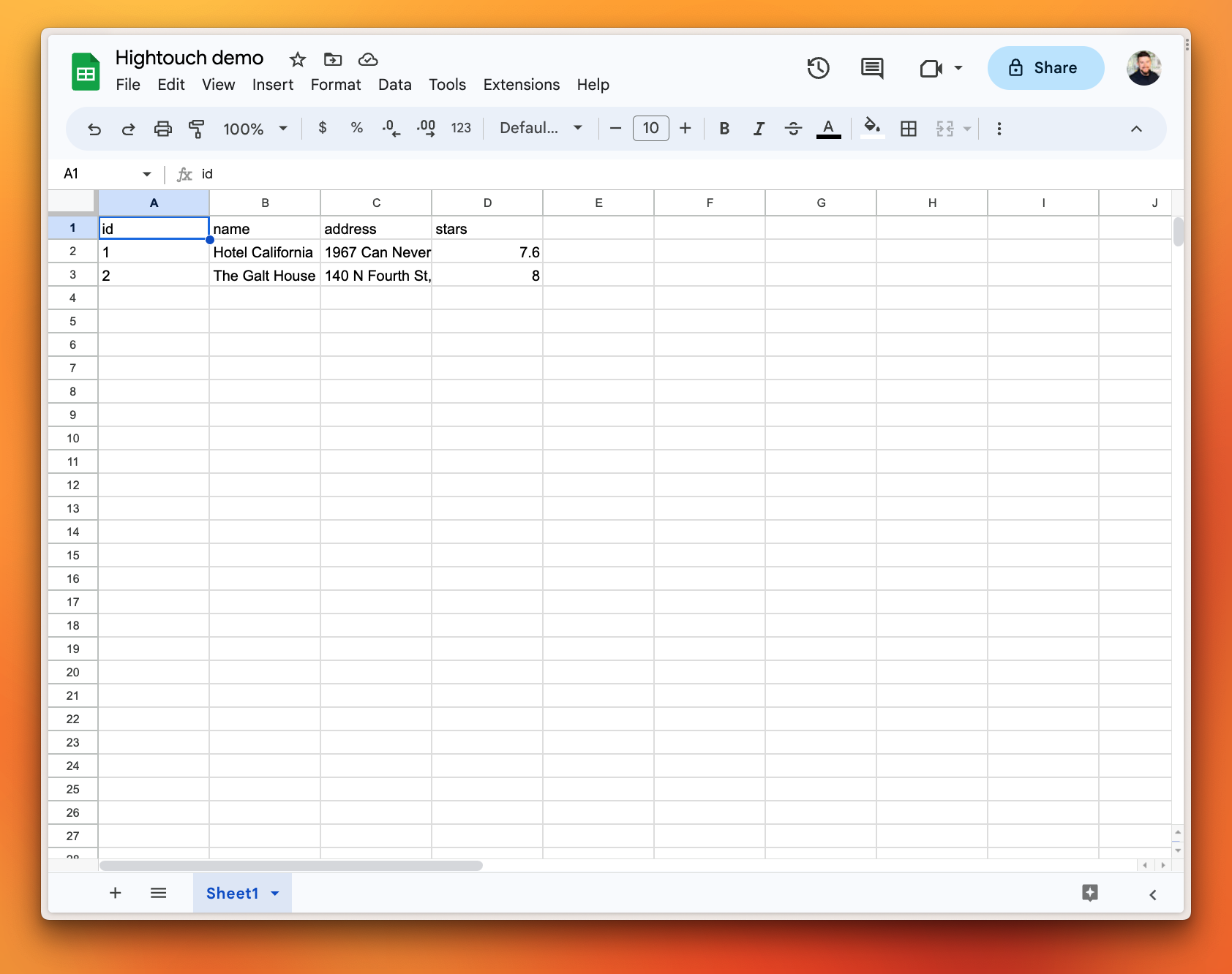Open the font family dropdown
The height and width of the screenshot is (974, 1232).
pyautogui.click(x=539, y=129)
